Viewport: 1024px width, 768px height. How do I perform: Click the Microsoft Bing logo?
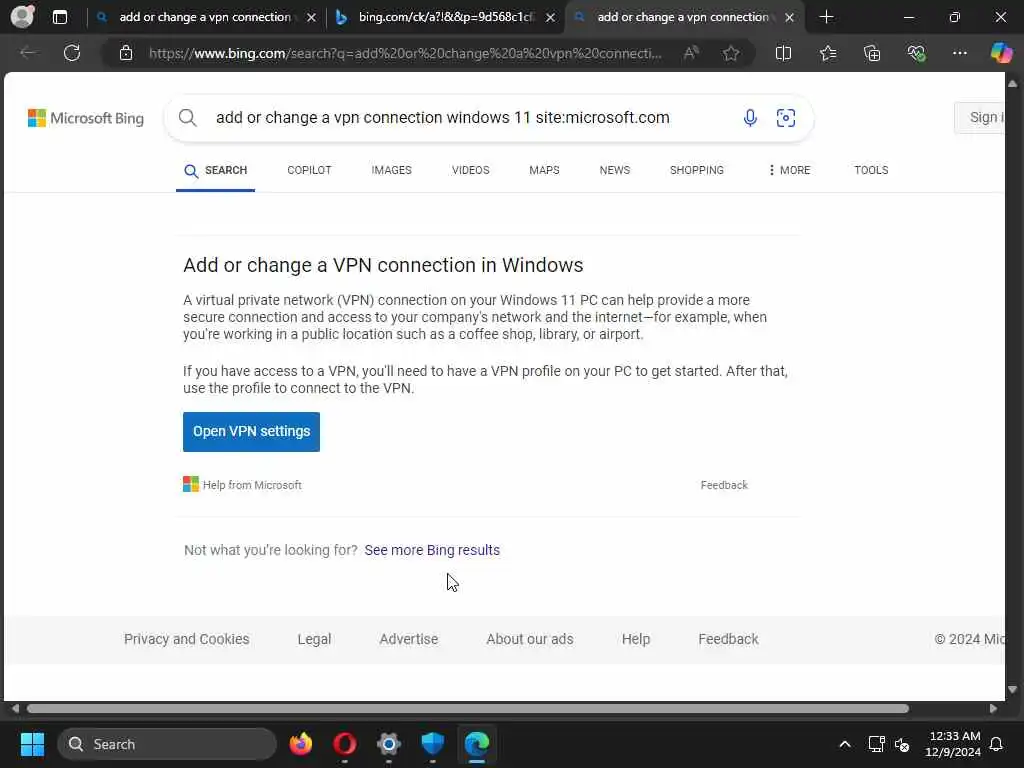[x=86, y=118]
